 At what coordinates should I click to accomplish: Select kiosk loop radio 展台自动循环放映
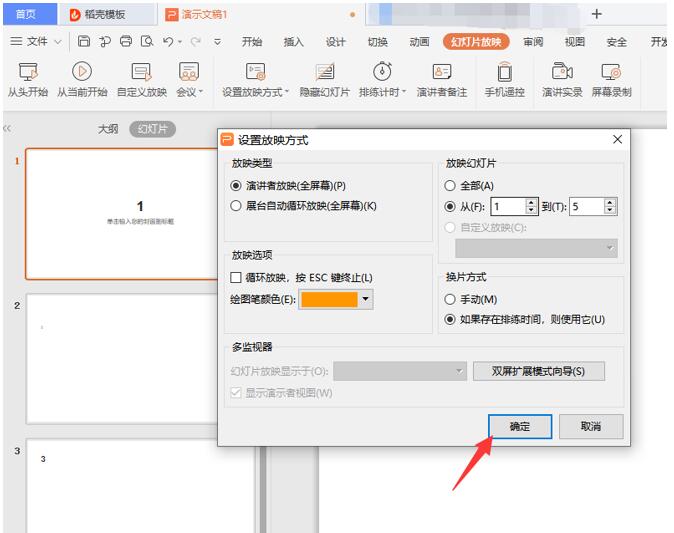pyautogui.click(x=236, y=205)
